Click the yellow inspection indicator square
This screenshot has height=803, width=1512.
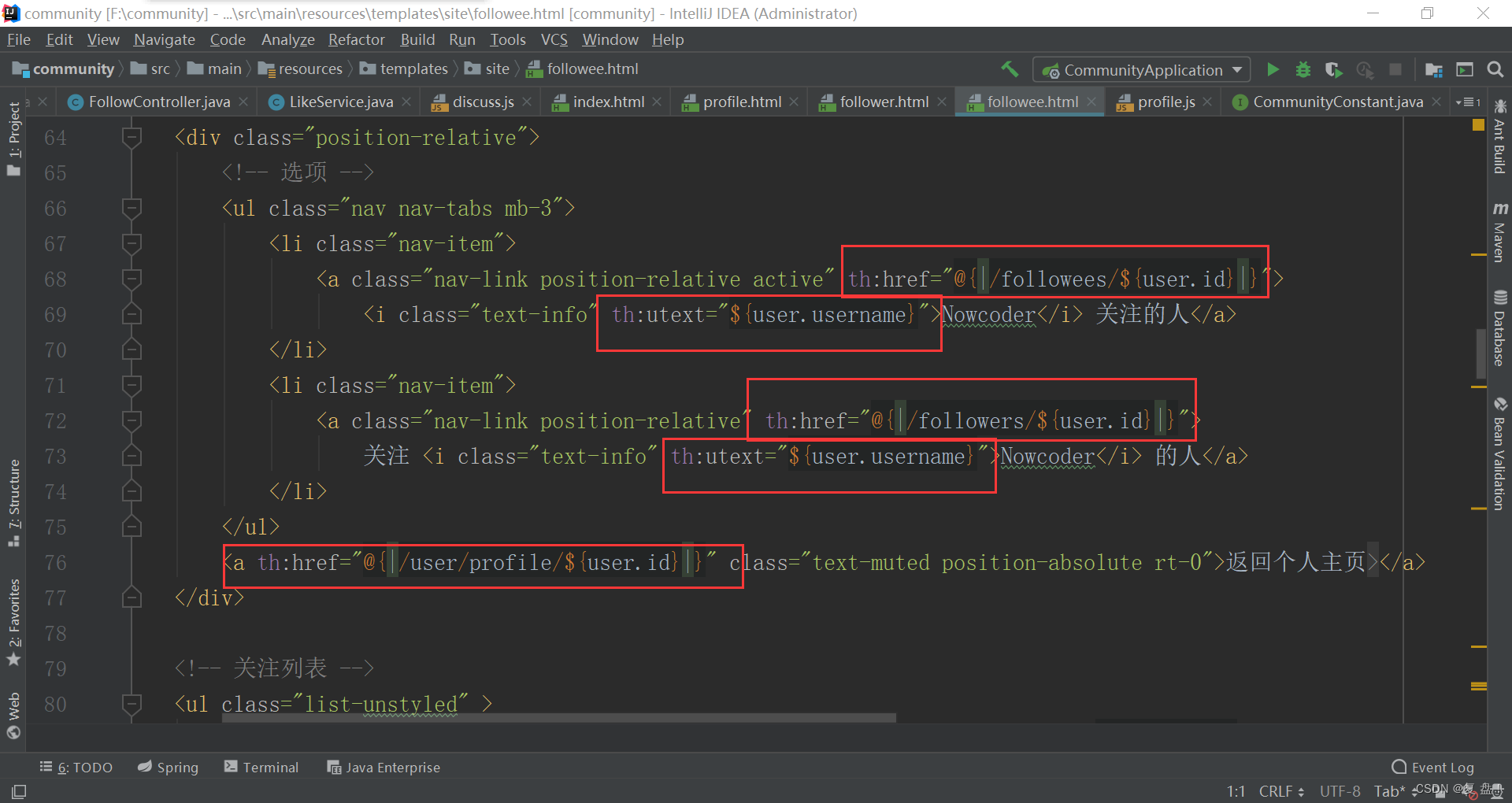[1478, 124]
